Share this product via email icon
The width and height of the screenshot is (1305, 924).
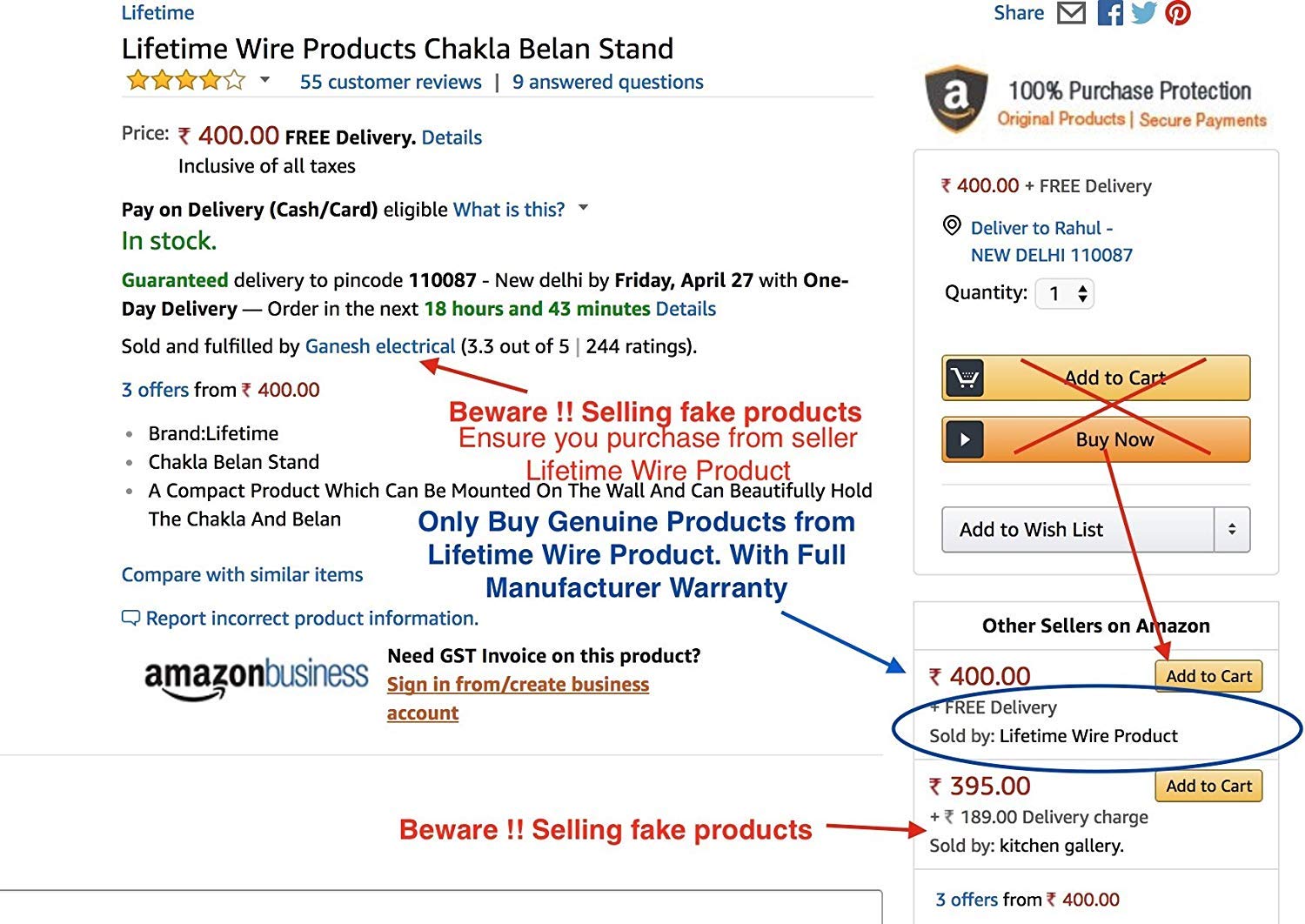click(x=1071, y=13)
